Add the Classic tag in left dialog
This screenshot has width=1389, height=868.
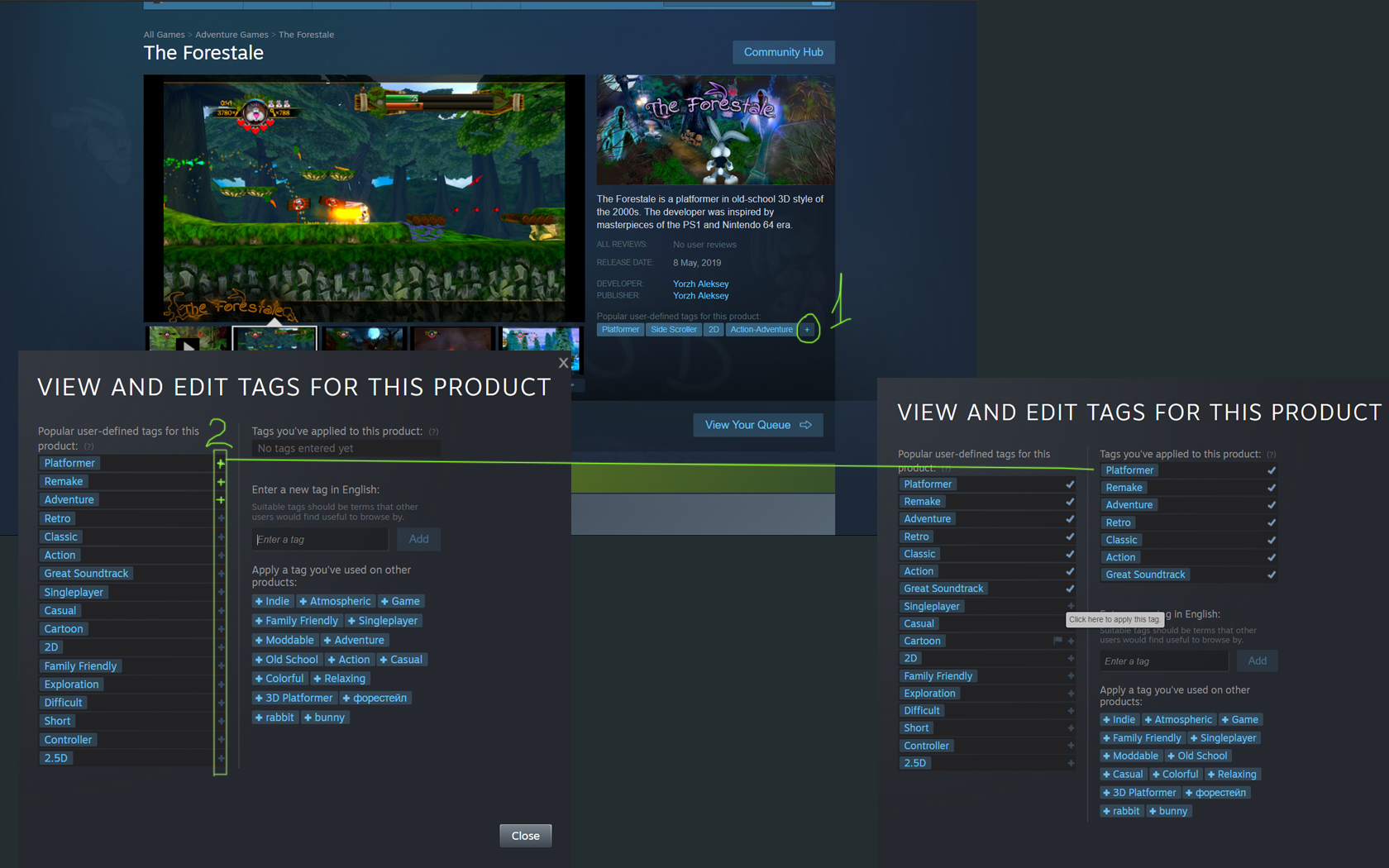tap(221, 537)
